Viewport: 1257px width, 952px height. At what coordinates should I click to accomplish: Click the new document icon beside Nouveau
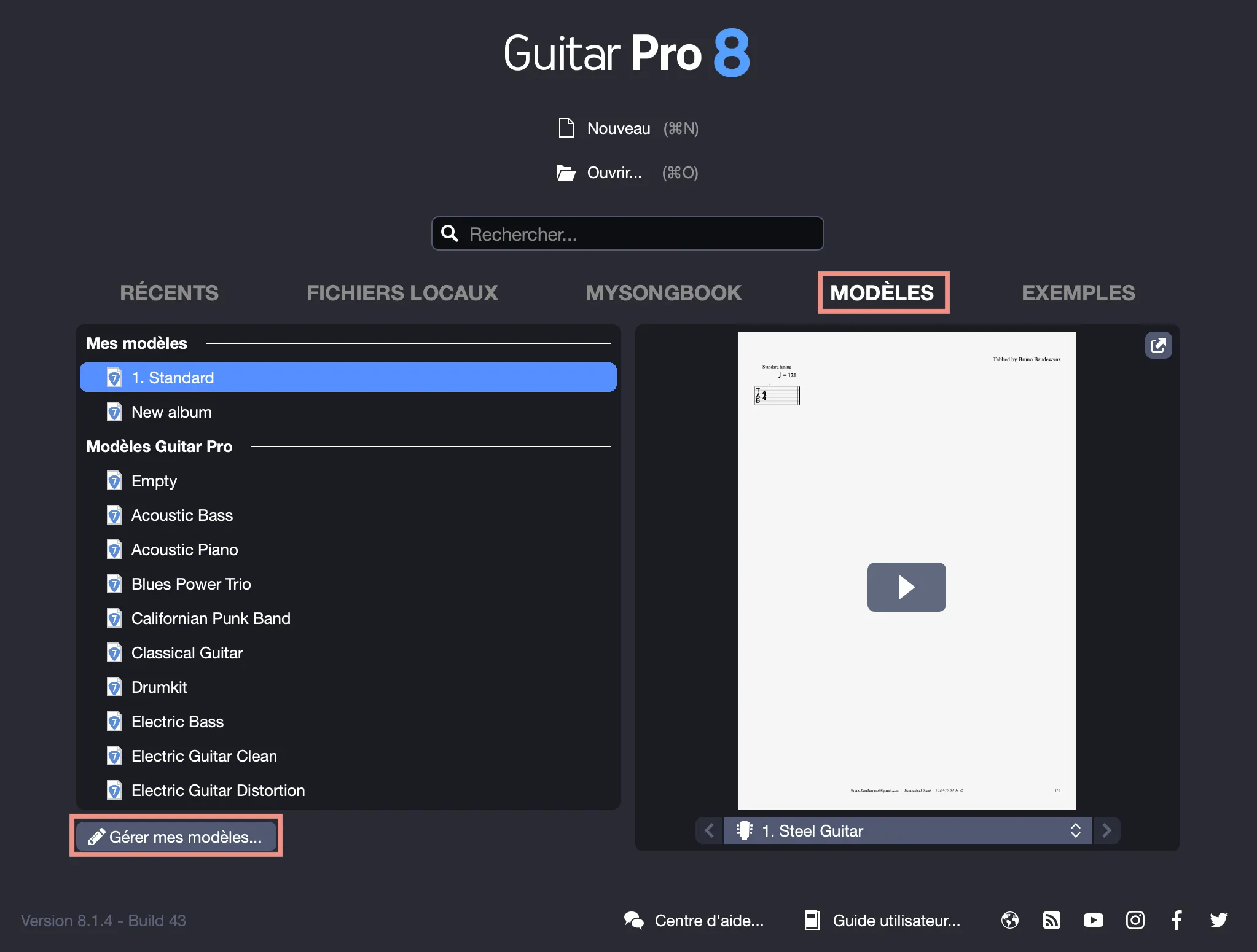tap(566, 128)
